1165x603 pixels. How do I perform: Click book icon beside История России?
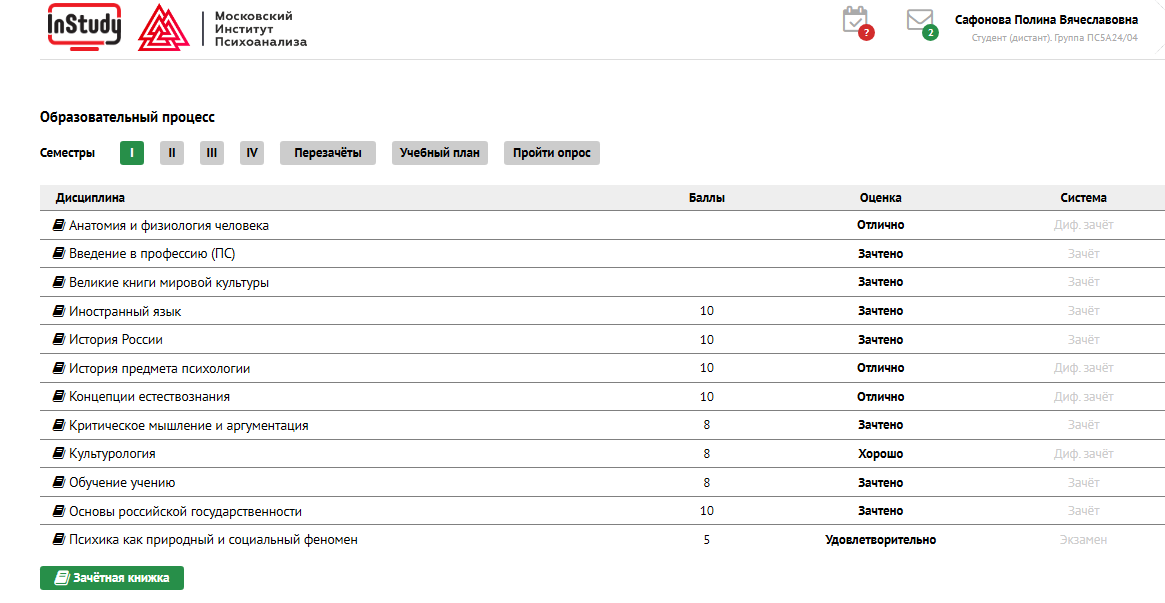(59, 340)
